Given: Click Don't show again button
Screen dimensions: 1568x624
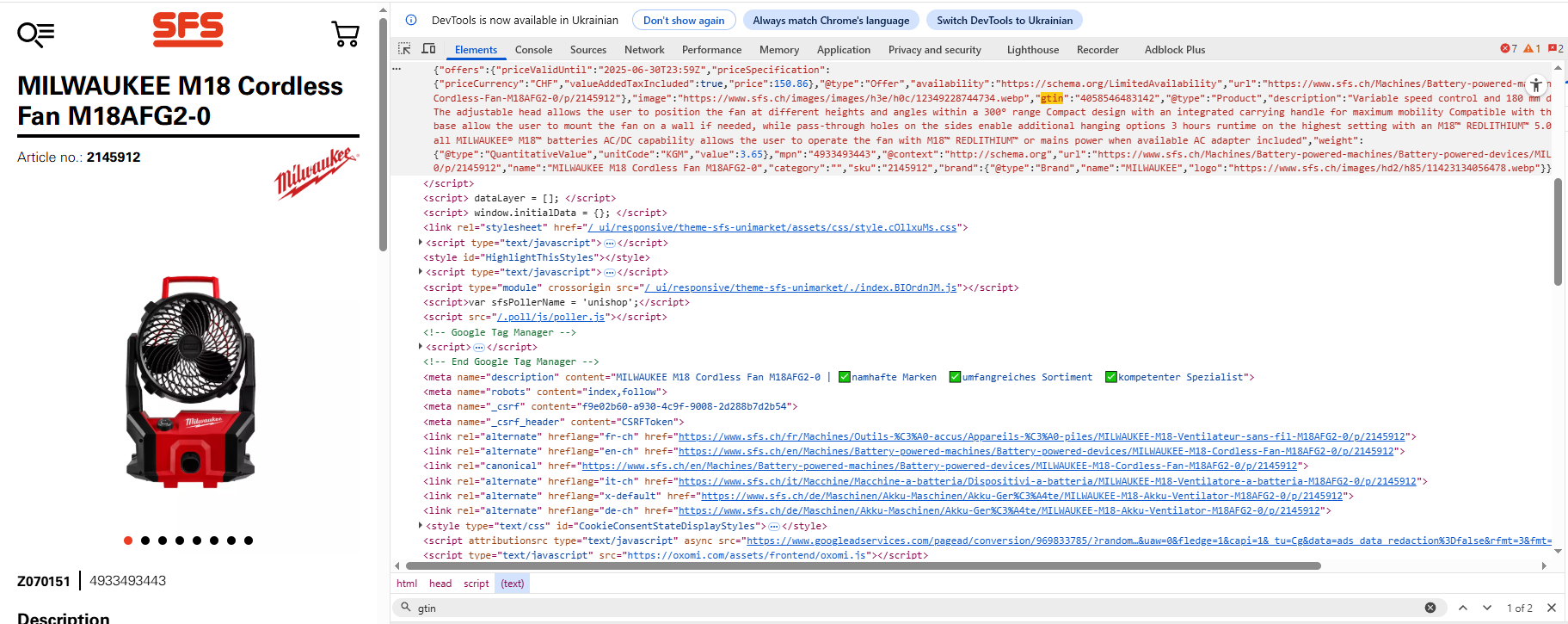Looking at the screenshot, I should tap(684, 20).
